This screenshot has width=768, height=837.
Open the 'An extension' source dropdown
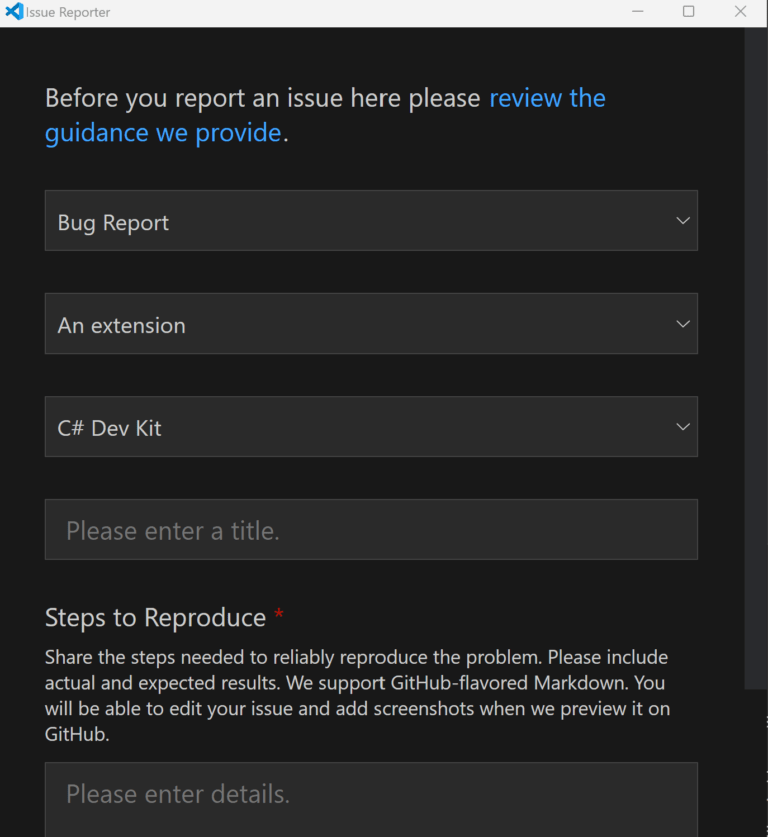[371, 323]
